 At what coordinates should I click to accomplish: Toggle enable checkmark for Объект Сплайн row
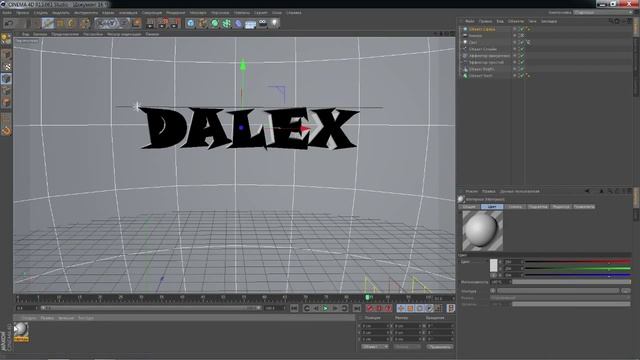point(522,49)
